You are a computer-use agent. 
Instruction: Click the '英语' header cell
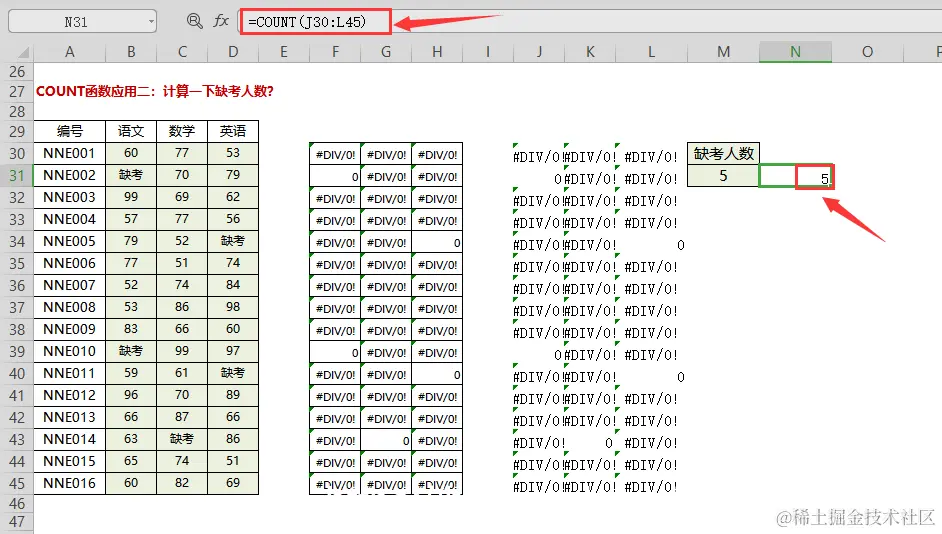coord(233,131)
